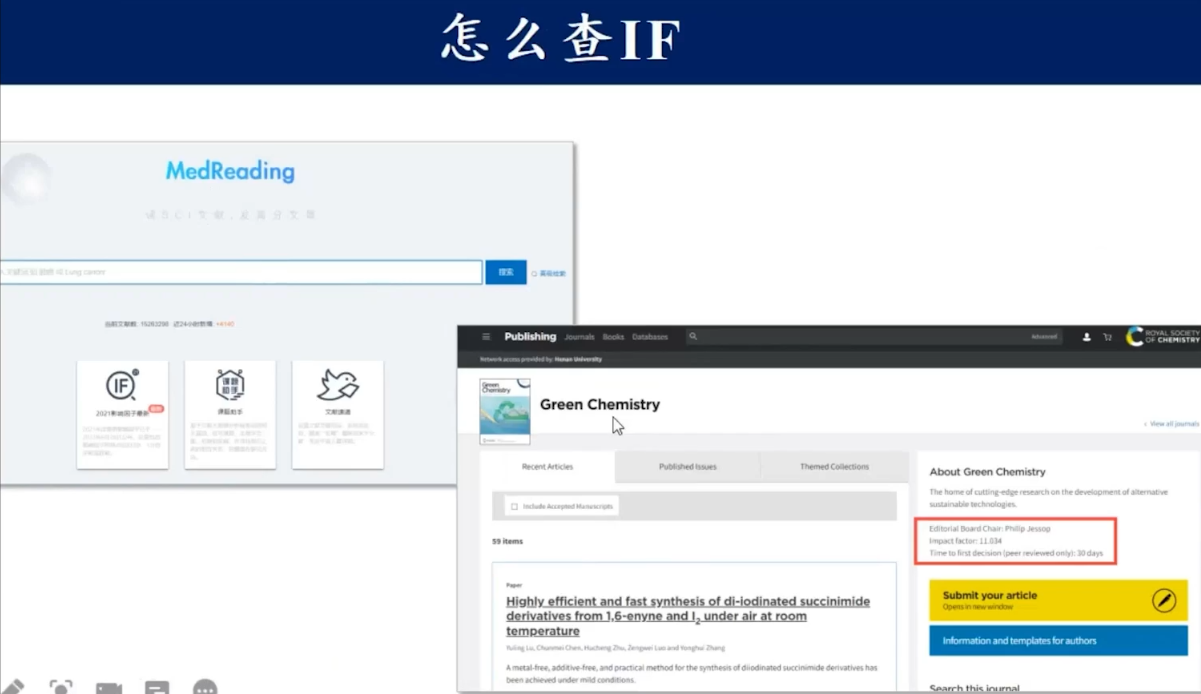
Task: Open the RSC hamburger menu icon
Action: (x=486, y=337)
